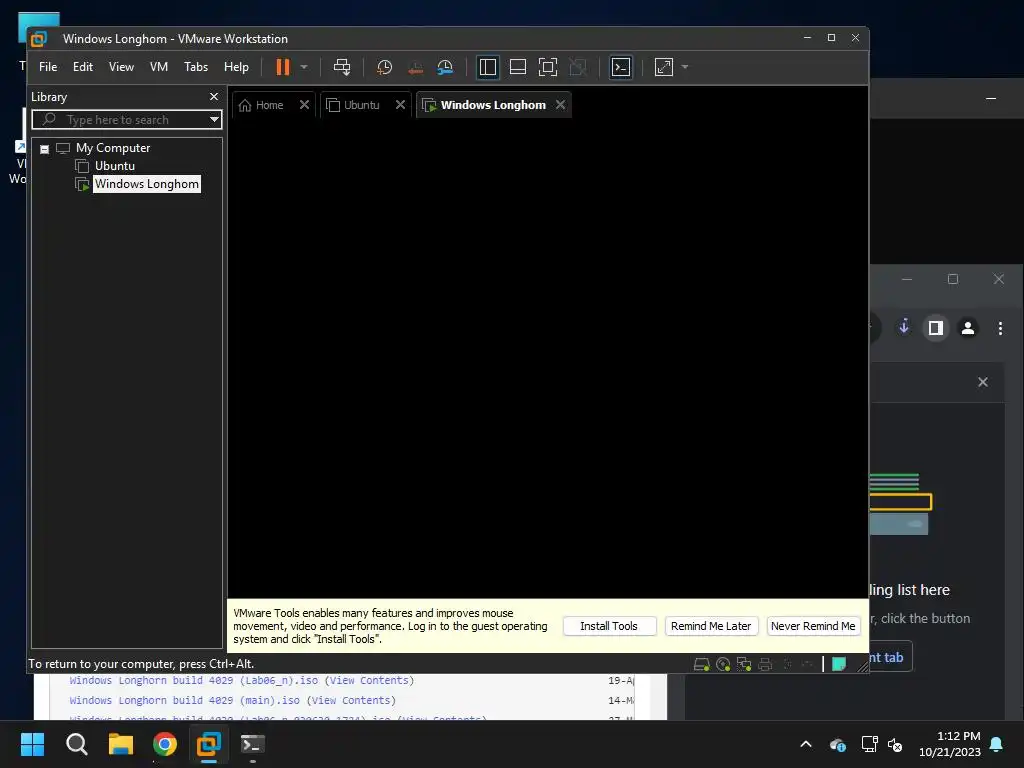Open the snapshot manager wrench-clock icon
Screen dimensions: 1024x768
[445, 67]
